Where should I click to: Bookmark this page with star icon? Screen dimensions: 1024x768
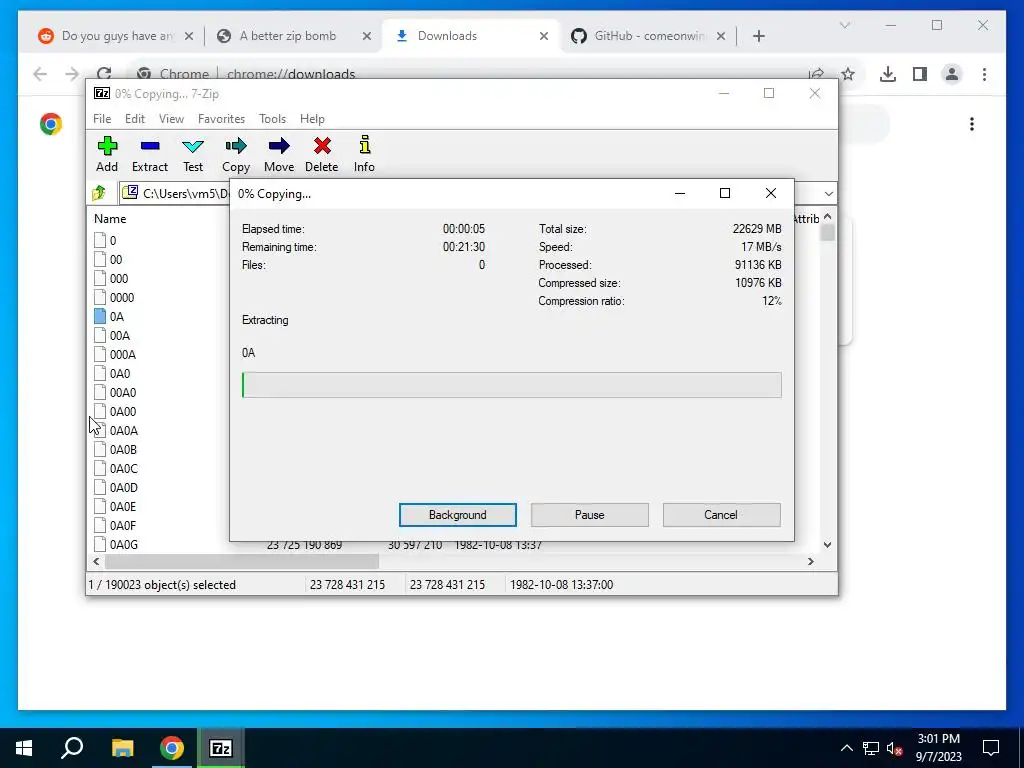(x=848, y=74)
